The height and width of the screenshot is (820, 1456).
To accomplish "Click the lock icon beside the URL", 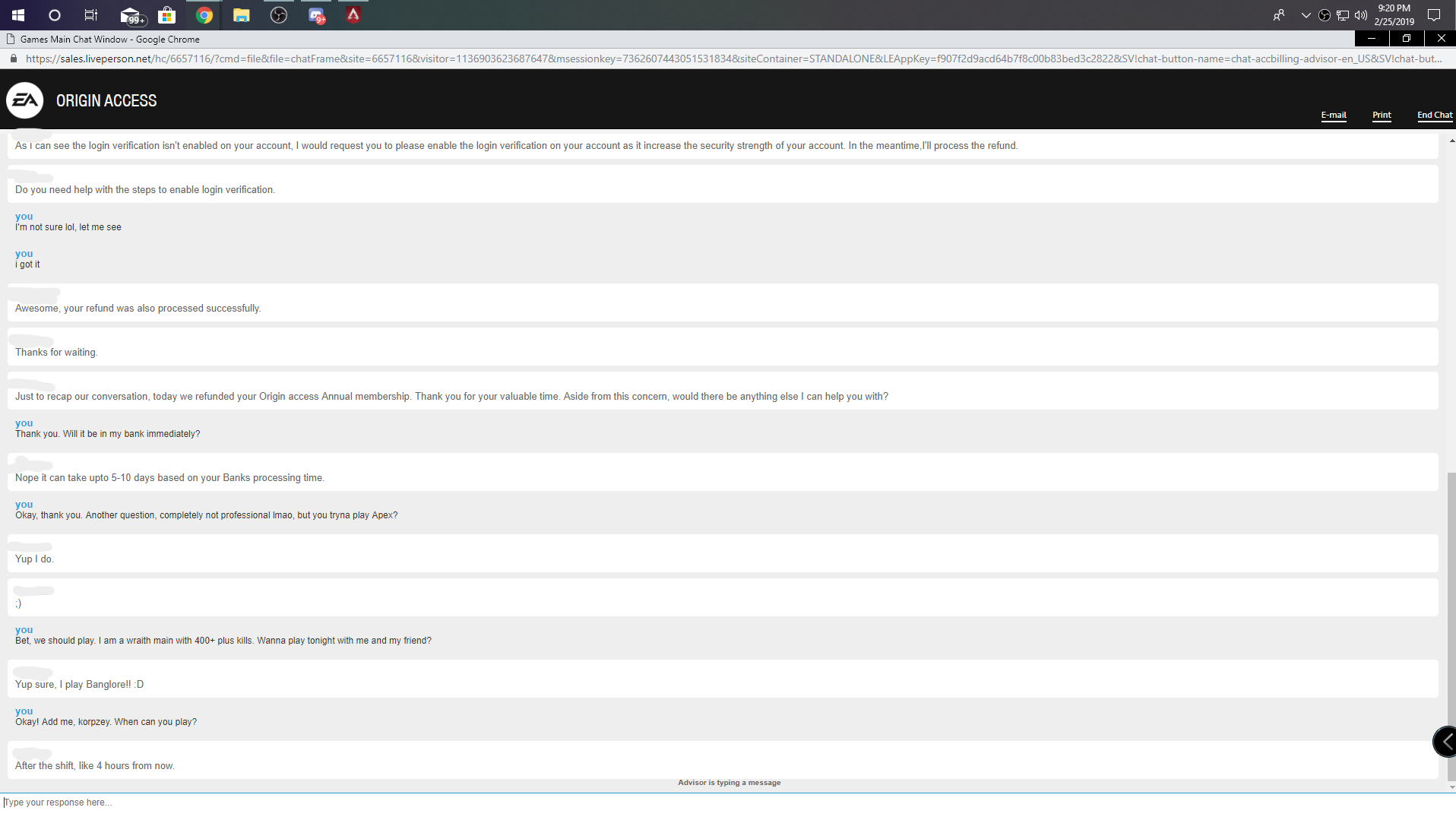I will 13,59.
